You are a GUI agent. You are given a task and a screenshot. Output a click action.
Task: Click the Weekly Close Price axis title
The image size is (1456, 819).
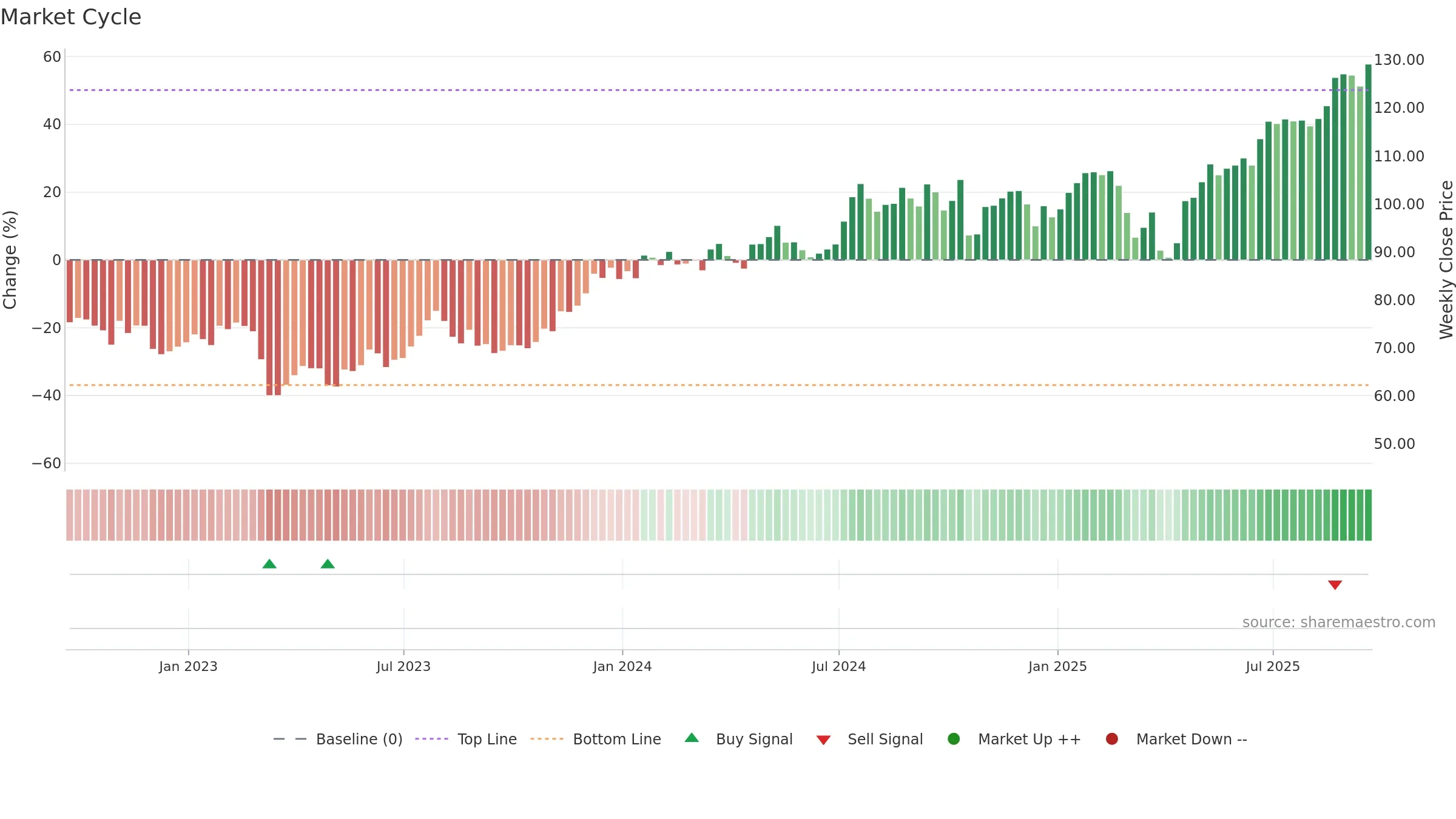click(1446, 260)
